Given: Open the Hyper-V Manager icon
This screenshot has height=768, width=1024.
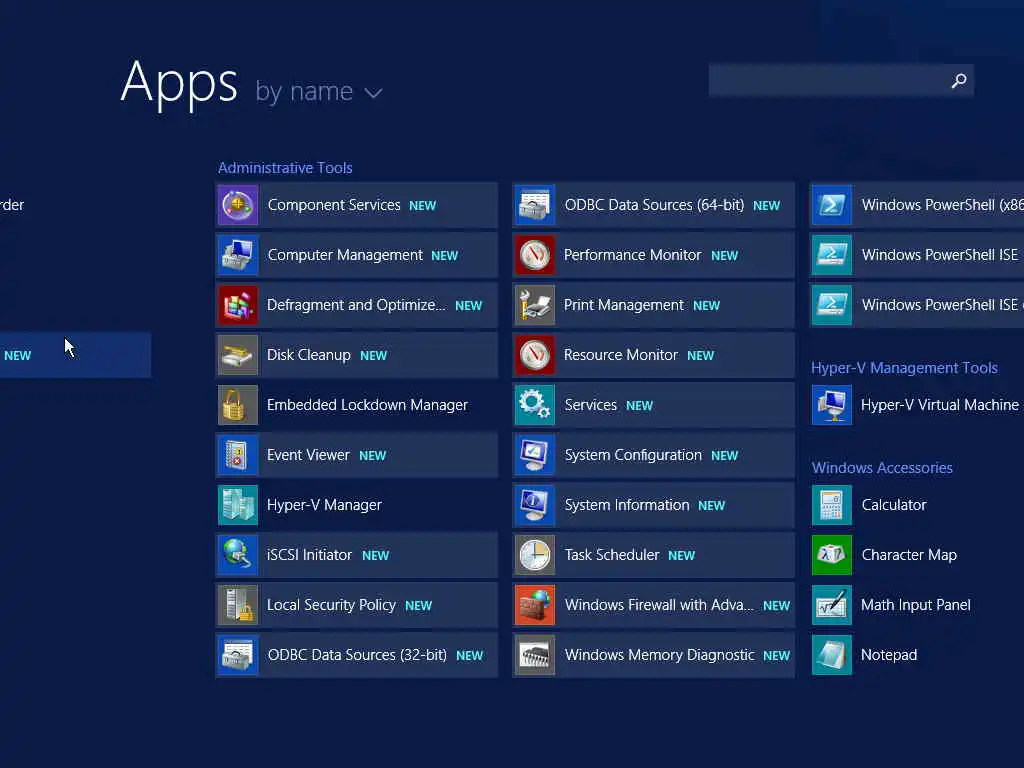Looking at the screenshot, I should tap(238, 505).
